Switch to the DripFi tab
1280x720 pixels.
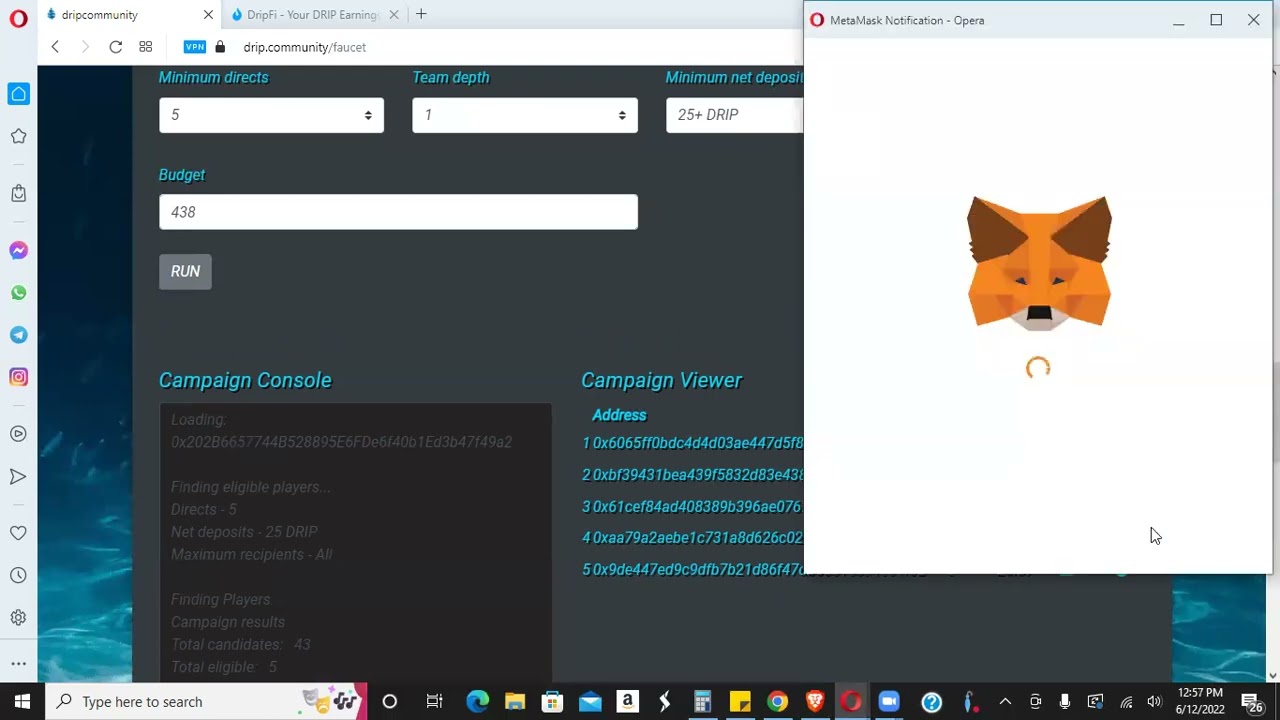(x=313, y=15)
